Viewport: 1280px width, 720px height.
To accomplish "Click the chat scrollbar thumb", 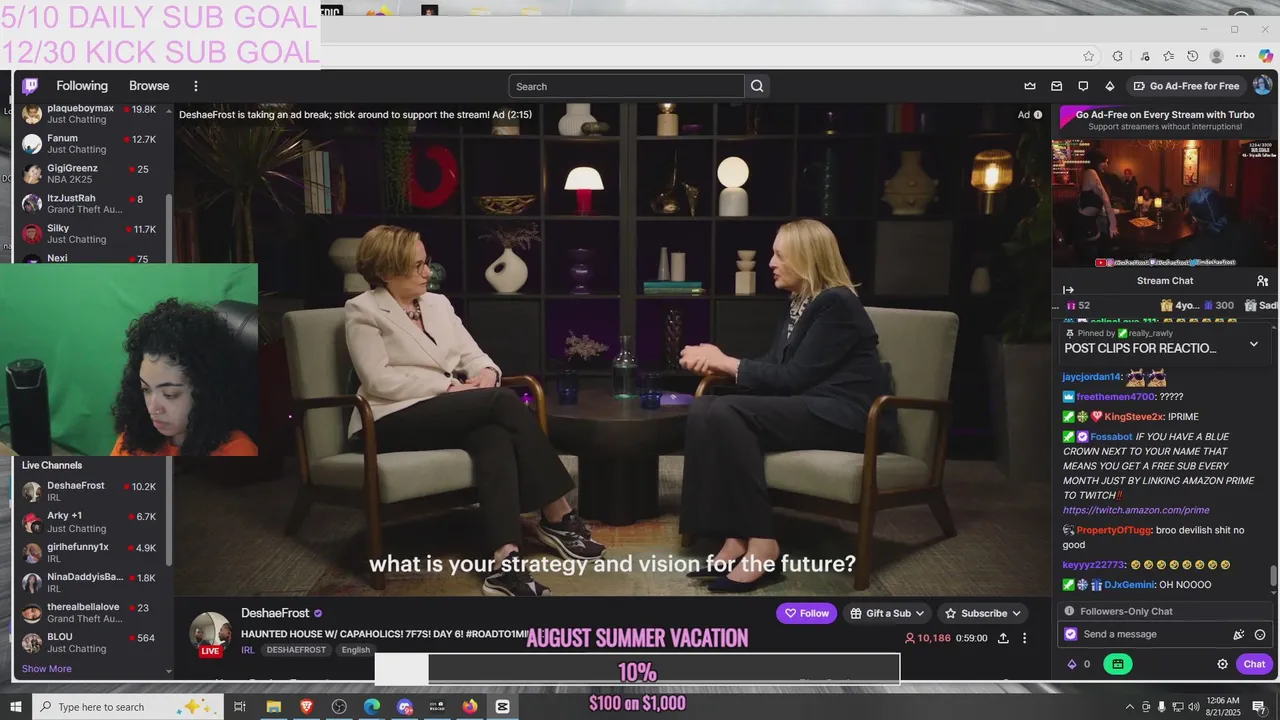I will point(1273,577).
